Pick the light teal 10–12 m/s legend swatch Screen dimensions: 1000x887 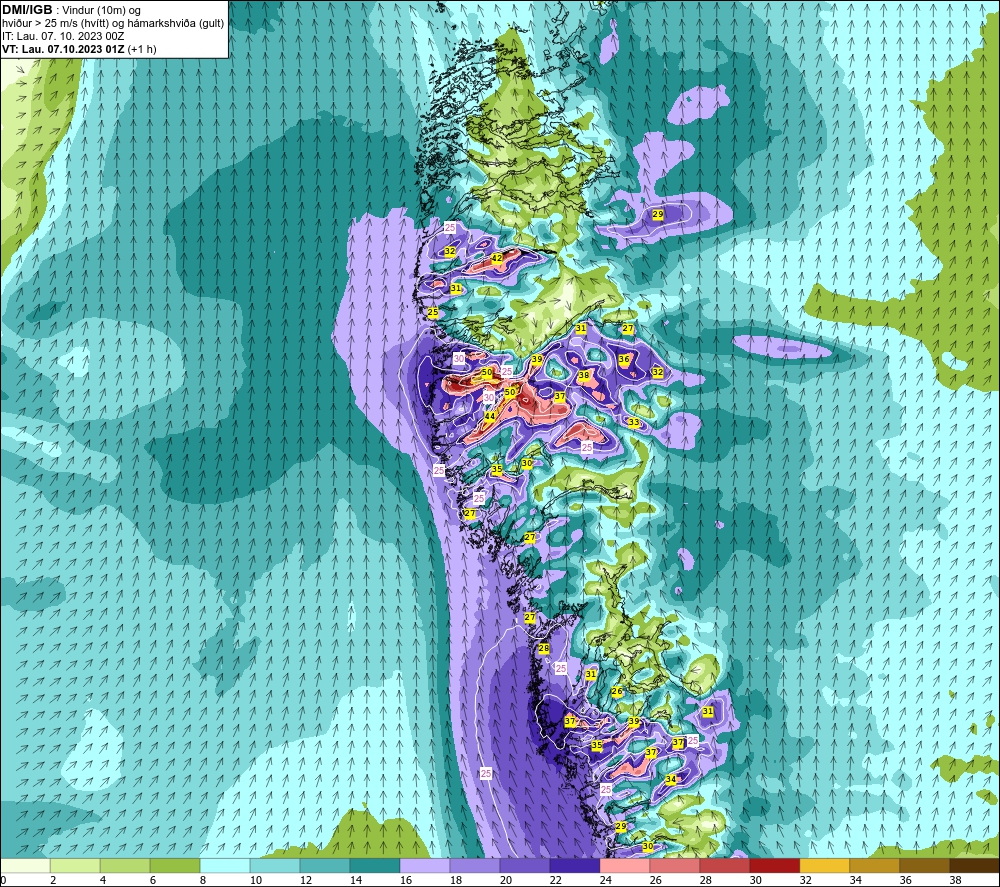[275, 865]
